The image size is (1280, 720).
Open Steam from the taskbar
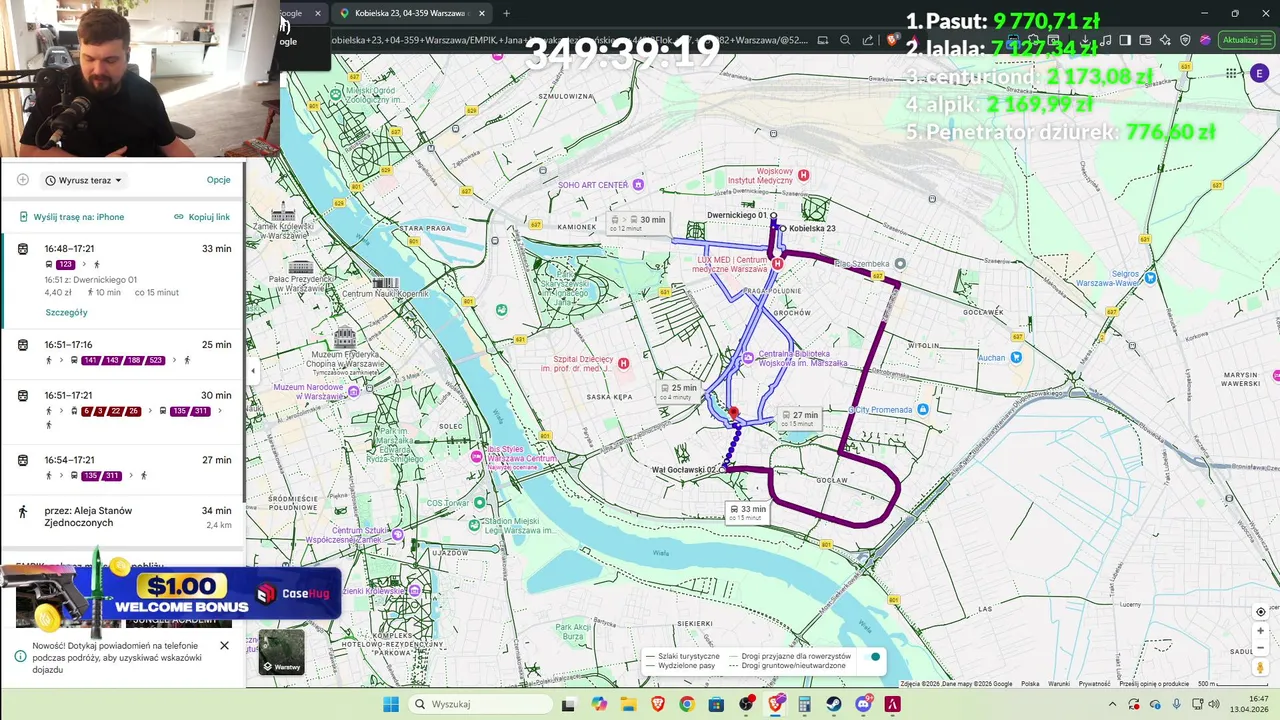[834, 704]
